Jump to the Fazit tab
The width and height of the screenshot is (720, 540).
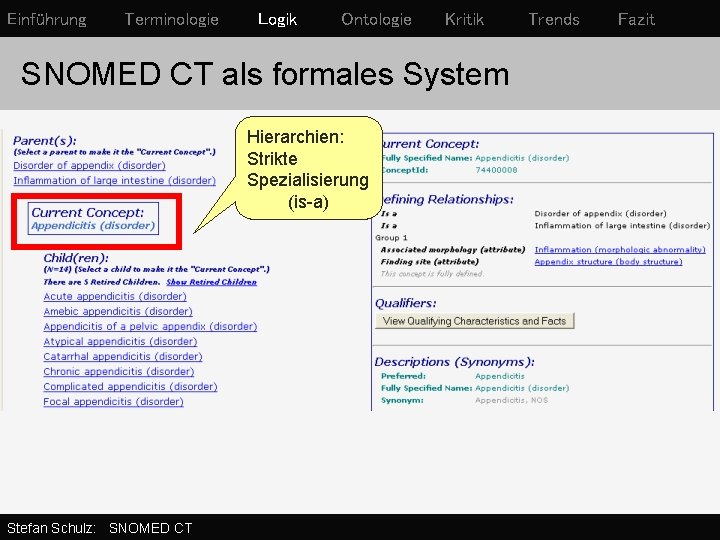[636, 19]
